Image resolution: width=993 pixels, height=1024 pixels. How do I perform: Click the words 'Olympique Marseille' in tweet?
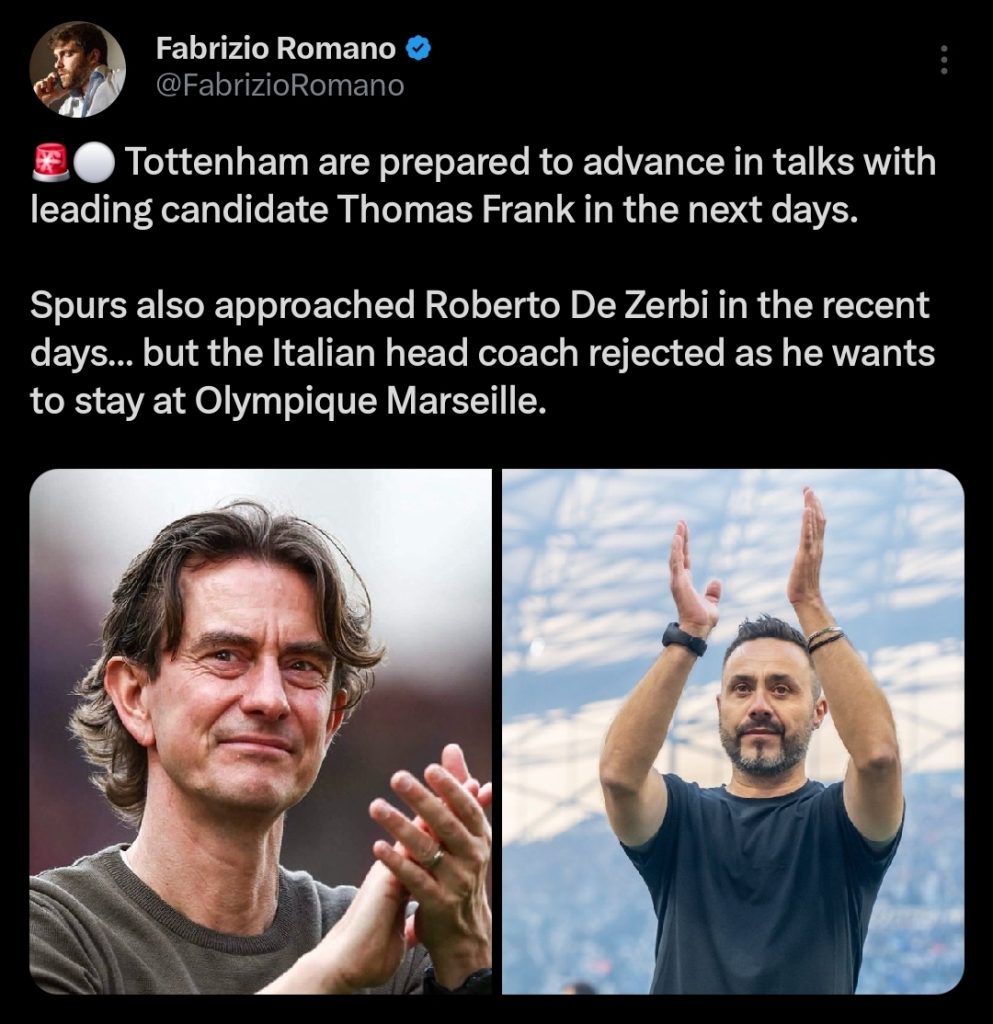[x=370, y=402]
